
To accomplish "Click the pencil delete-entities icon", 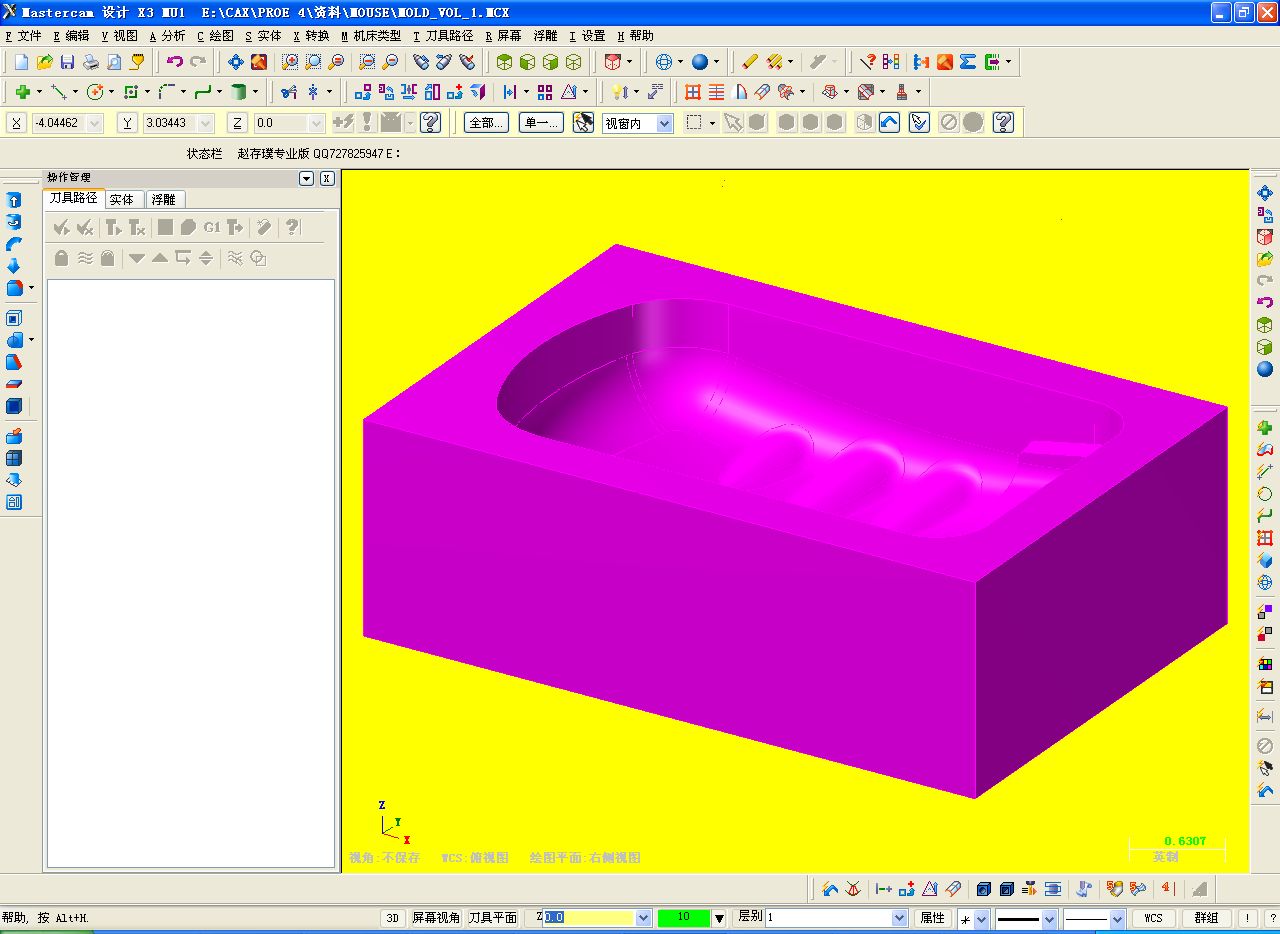I will (x=750, y=62).
